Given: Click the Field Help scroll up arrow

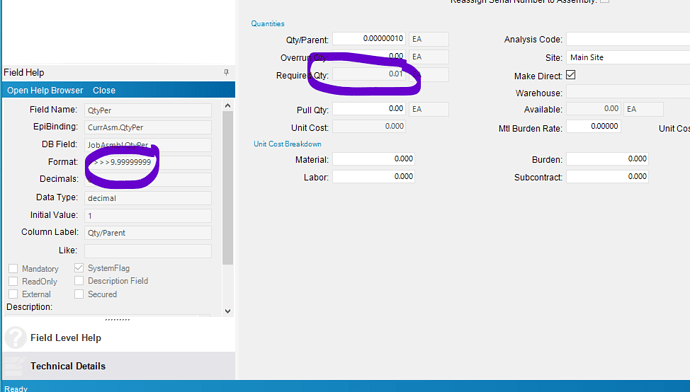Looking at the screenshot, I should point(228,106).
